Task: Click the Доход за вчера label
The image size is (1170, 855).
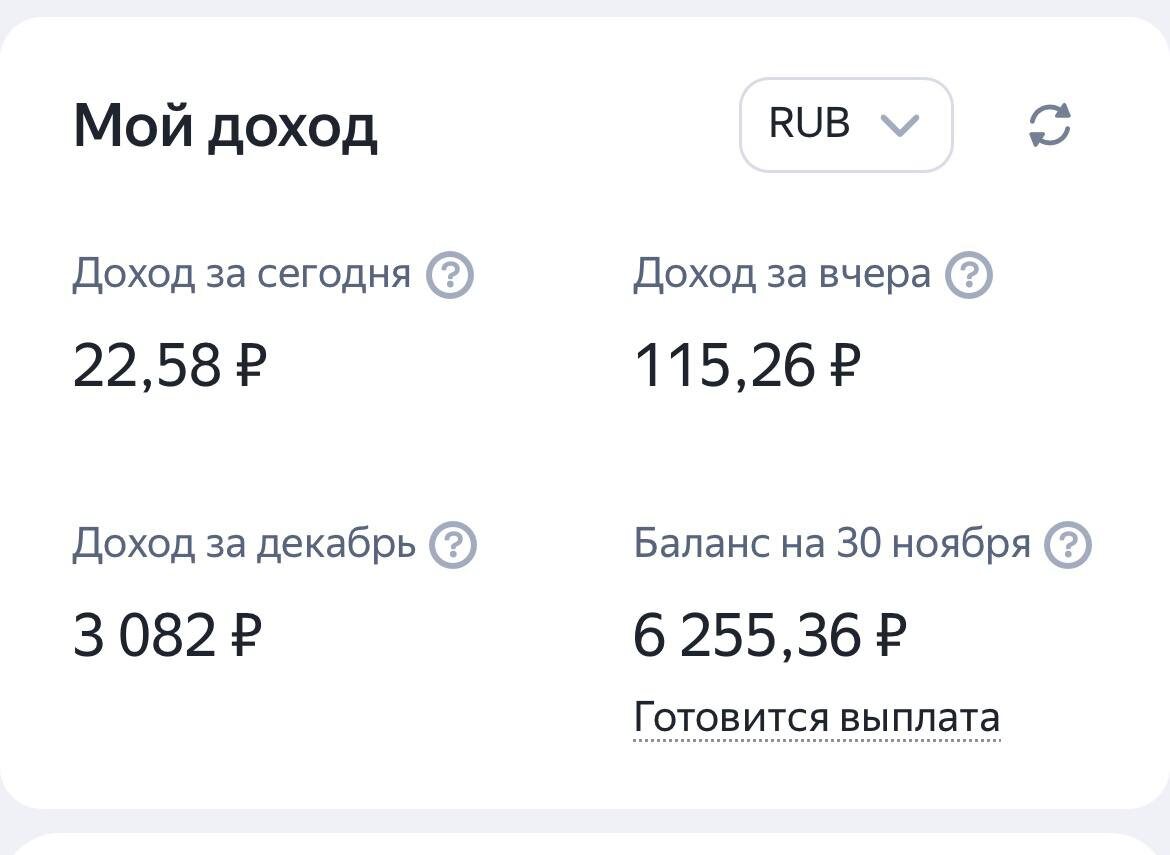Action: point(782,273)
